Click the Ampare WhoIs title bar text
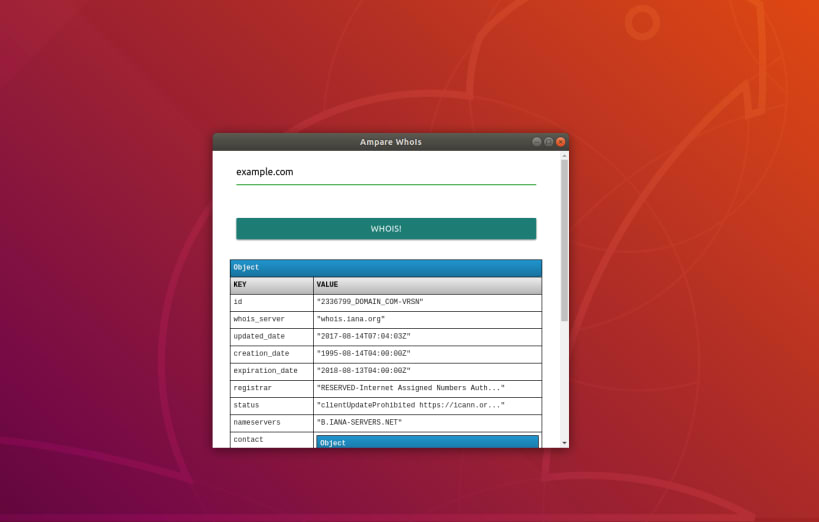This screenshot has height=522, width=819. click(x=391, y=142)
